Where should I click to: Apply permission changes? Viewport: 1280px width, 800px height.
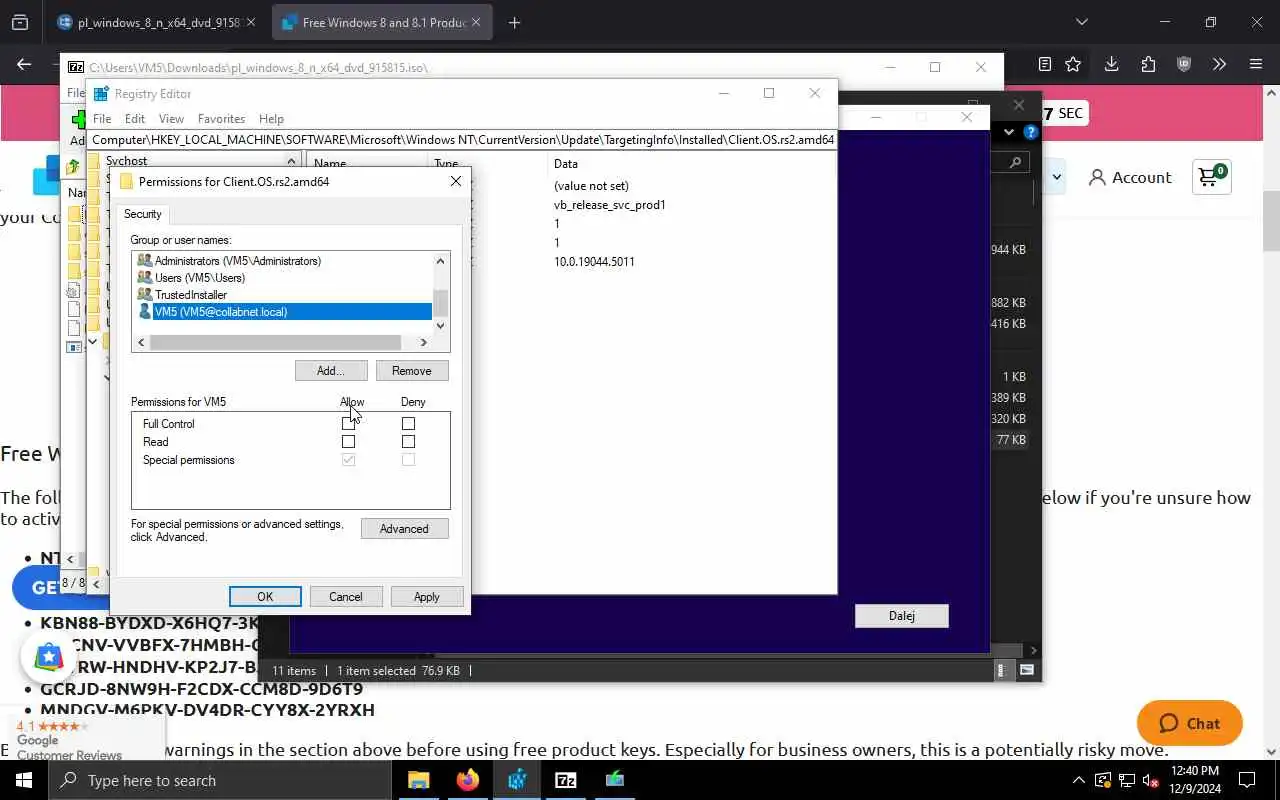click(427, 596)
